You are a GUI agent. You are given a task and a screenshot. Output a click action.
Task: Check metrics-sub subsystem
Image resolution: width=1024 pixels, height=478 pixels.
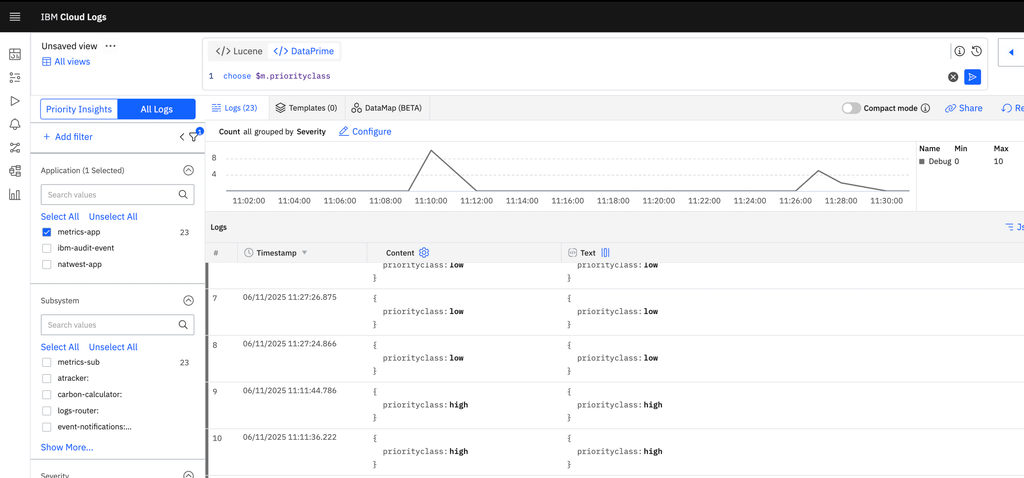click(x=46, y=362)
